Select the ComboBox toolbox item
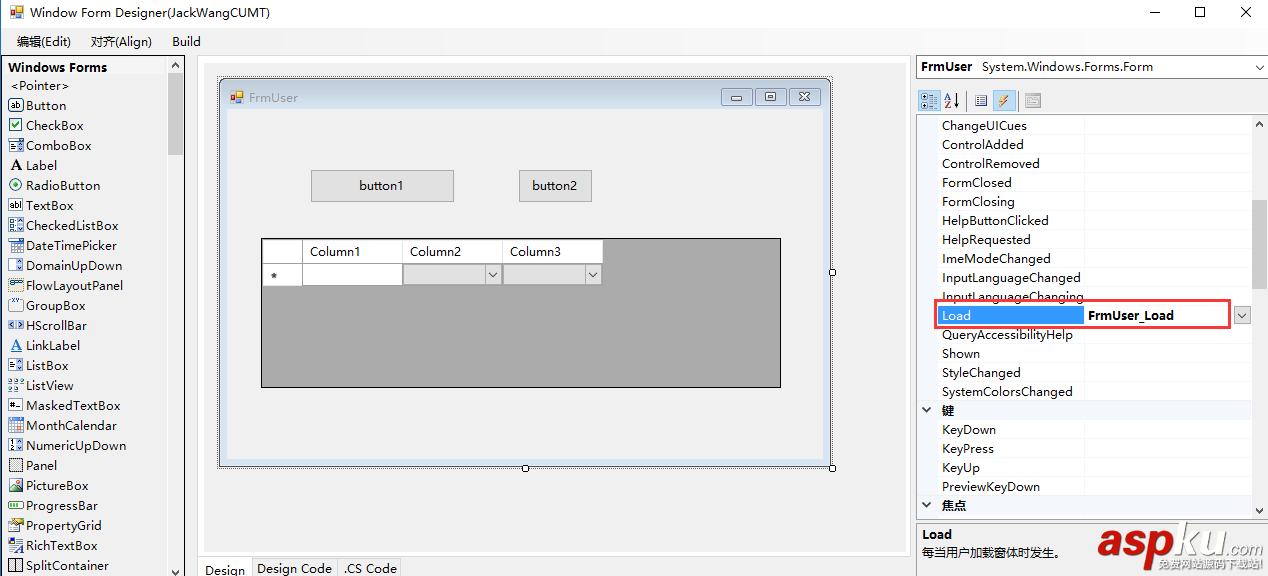The image size is (1268, 576). click(x=50, y=145)
